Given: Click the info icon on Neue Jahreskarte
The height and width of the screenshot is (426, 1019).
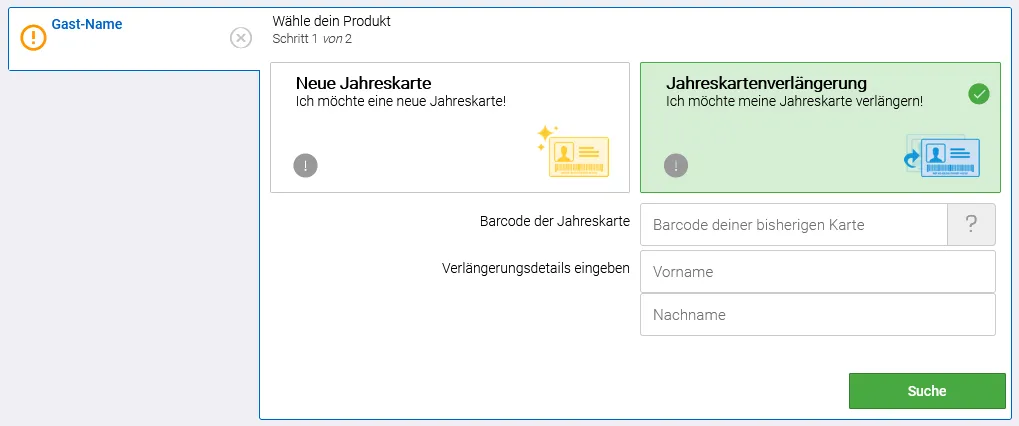Looking at the screenshot, I should click(x=305, y=166).
